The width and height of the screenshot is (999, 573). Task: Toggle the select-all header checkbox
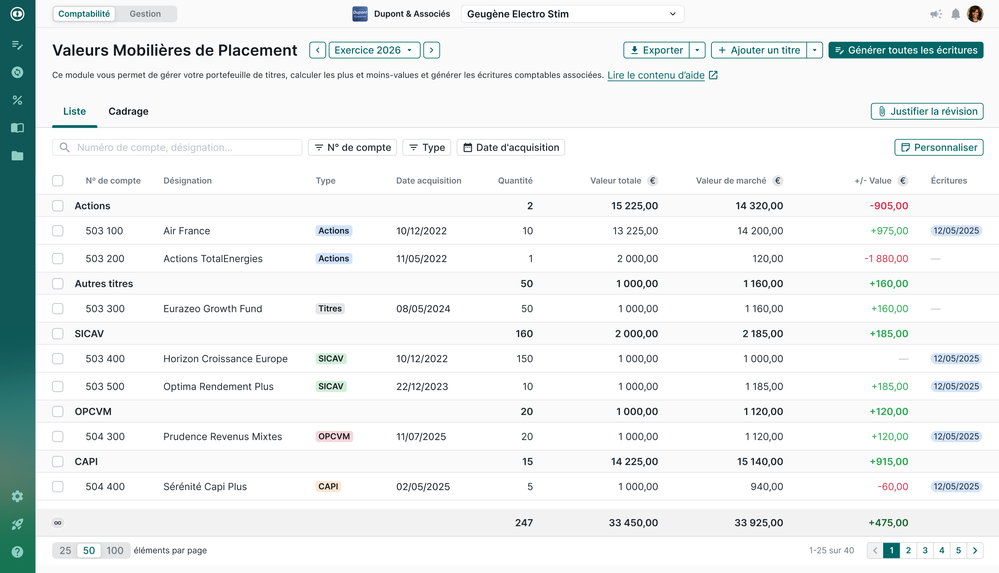(x=58, y=180)
